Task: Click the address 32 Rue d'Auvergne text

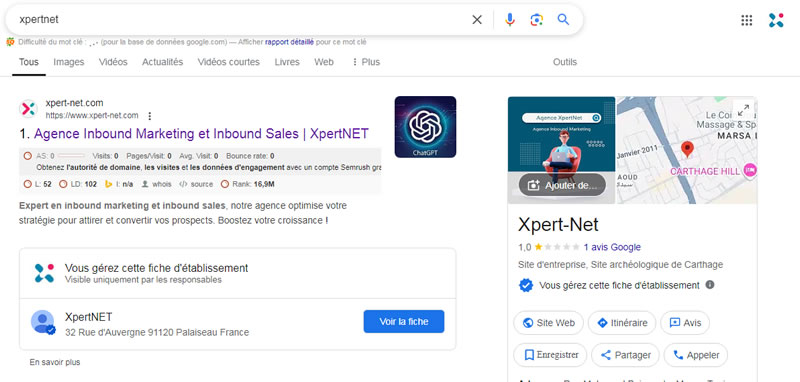Action: [x=157, y=333]
